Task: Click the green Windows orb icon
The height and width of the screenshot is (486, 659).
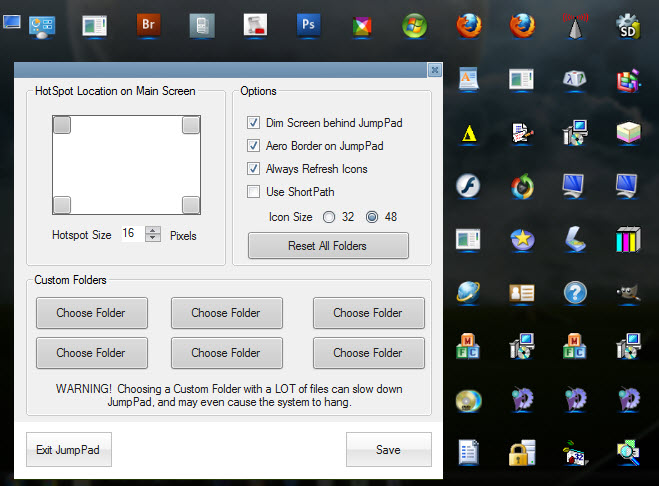Action: (414, 26)
